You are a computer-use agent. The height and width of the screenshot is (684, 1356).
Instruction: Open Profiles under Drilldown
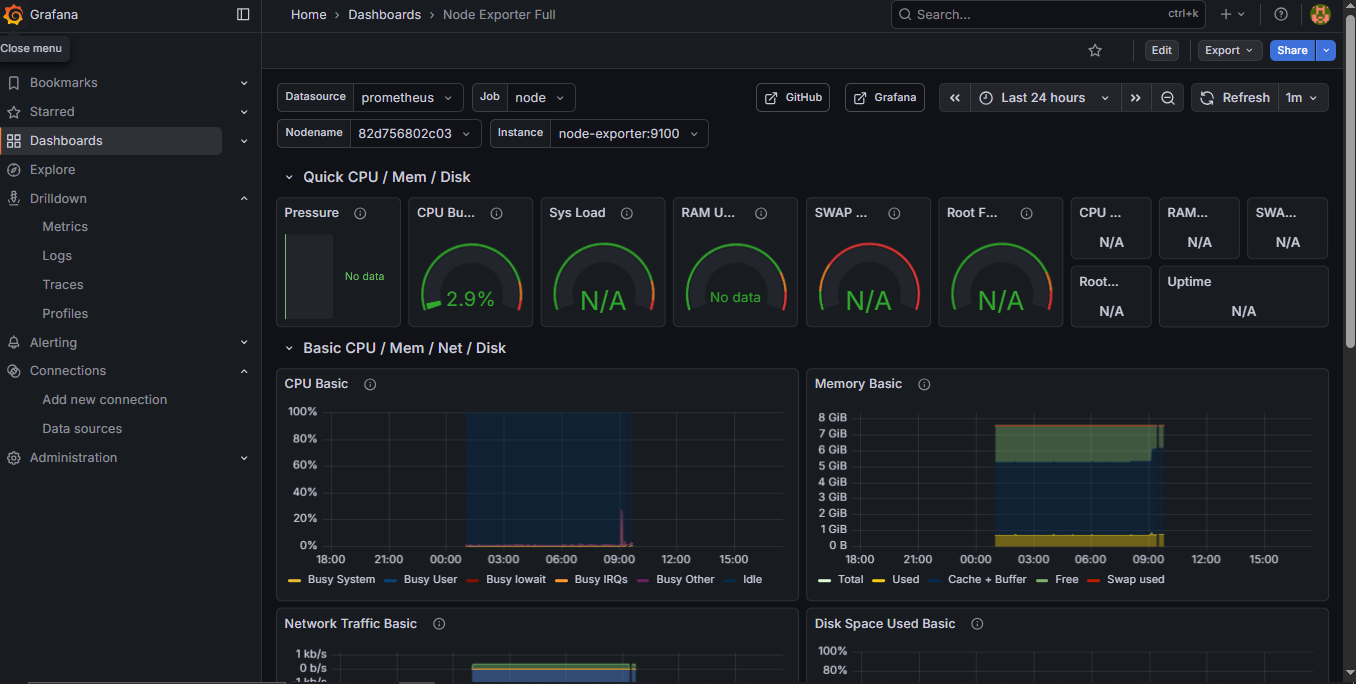(65, 314)
